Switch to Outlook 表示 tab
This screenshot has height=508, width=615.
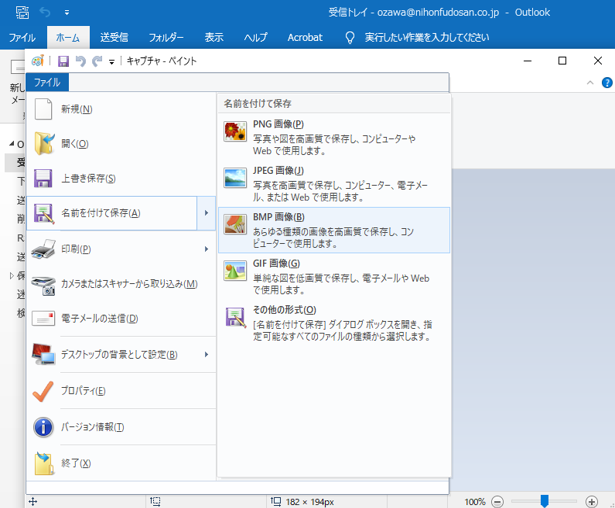214,38
